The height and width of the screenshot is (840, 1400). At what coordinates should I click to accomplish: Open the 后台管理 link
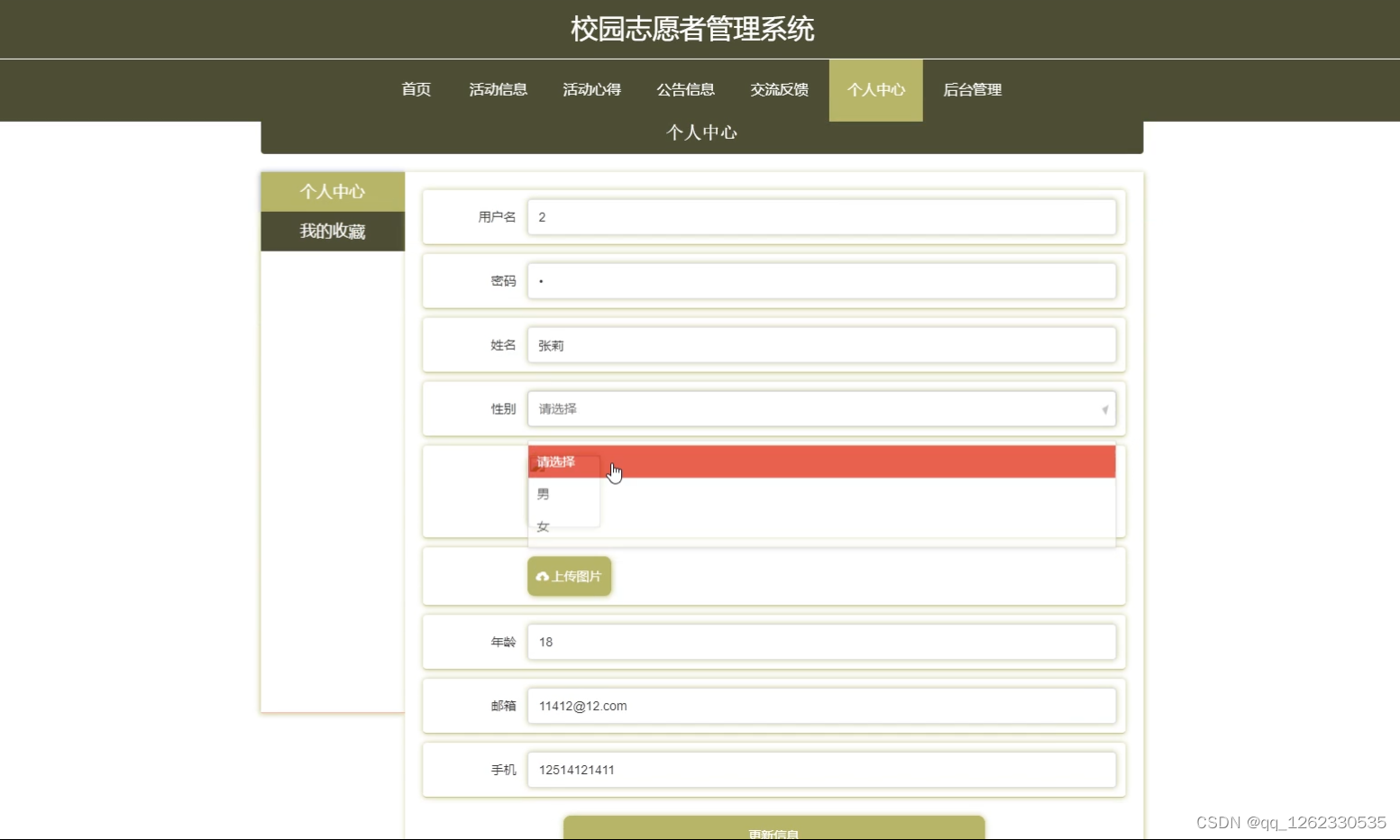[972, 89]
